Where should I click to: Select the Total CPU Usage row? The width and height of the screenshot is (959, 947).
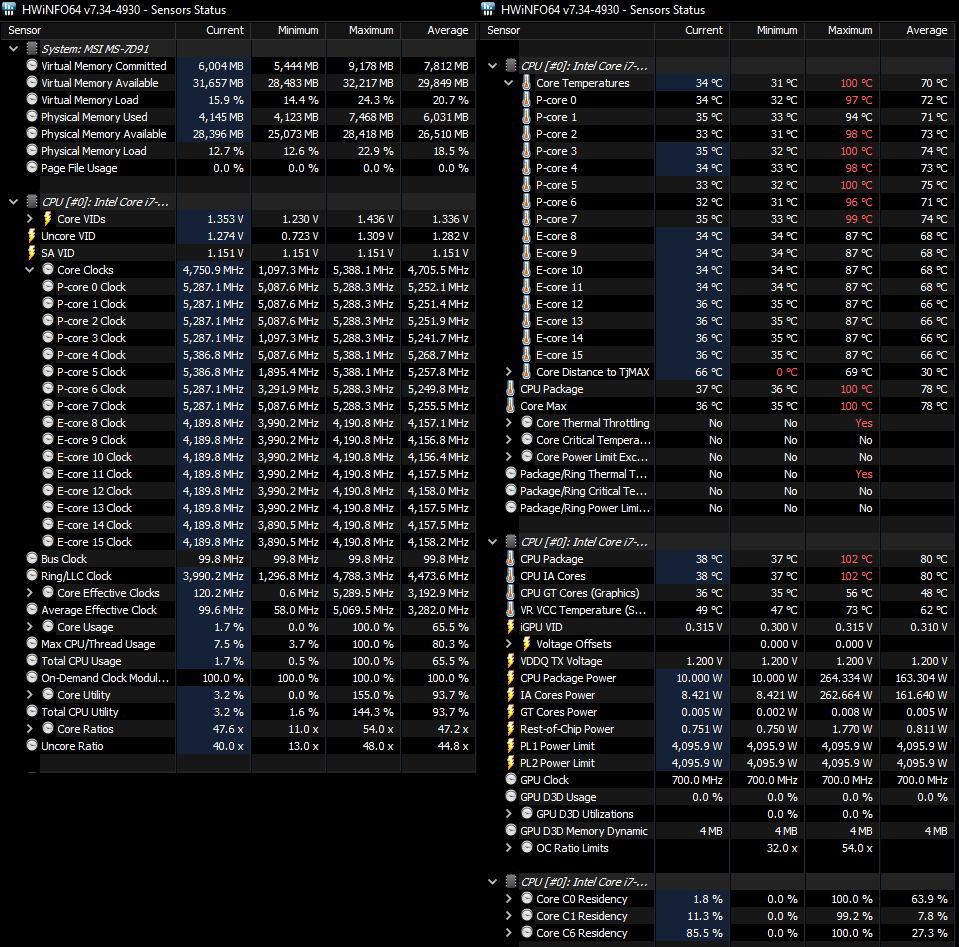251,661
